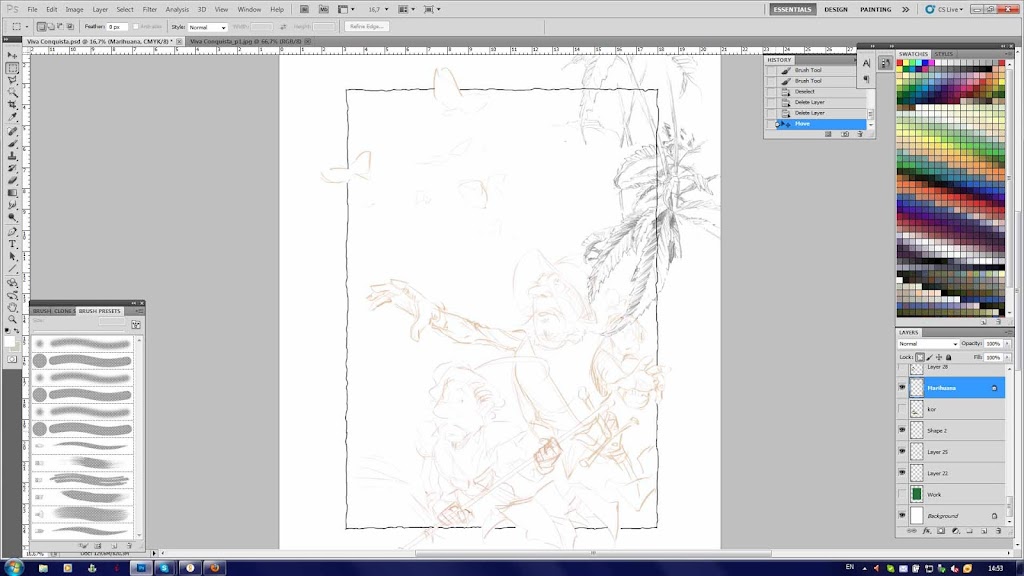Open the Layer menu
This screenshot has height=576, width=1024.
100,9
